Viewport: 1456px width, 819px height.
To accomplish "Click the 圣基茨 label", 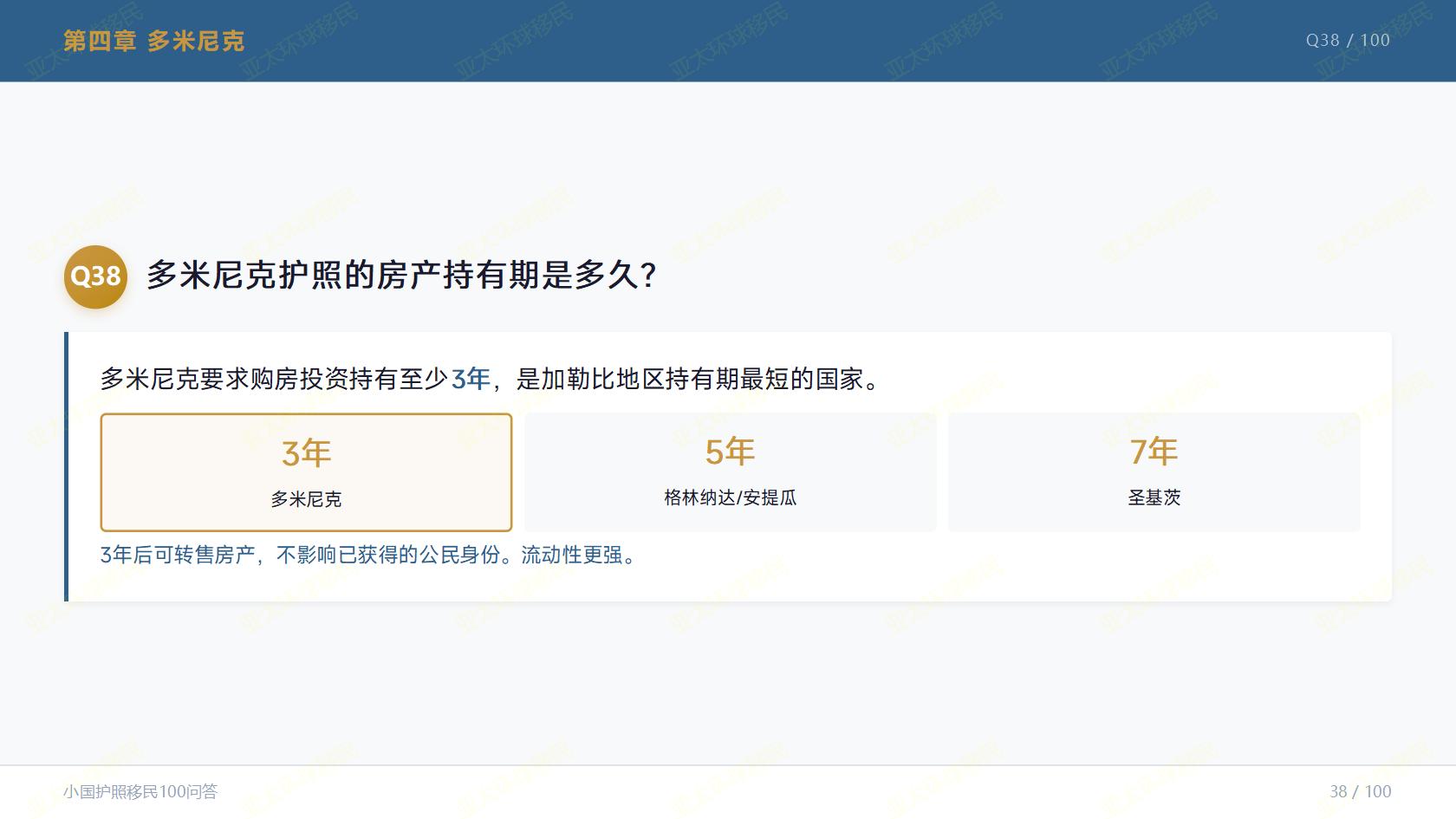I will coord(1154,497).
